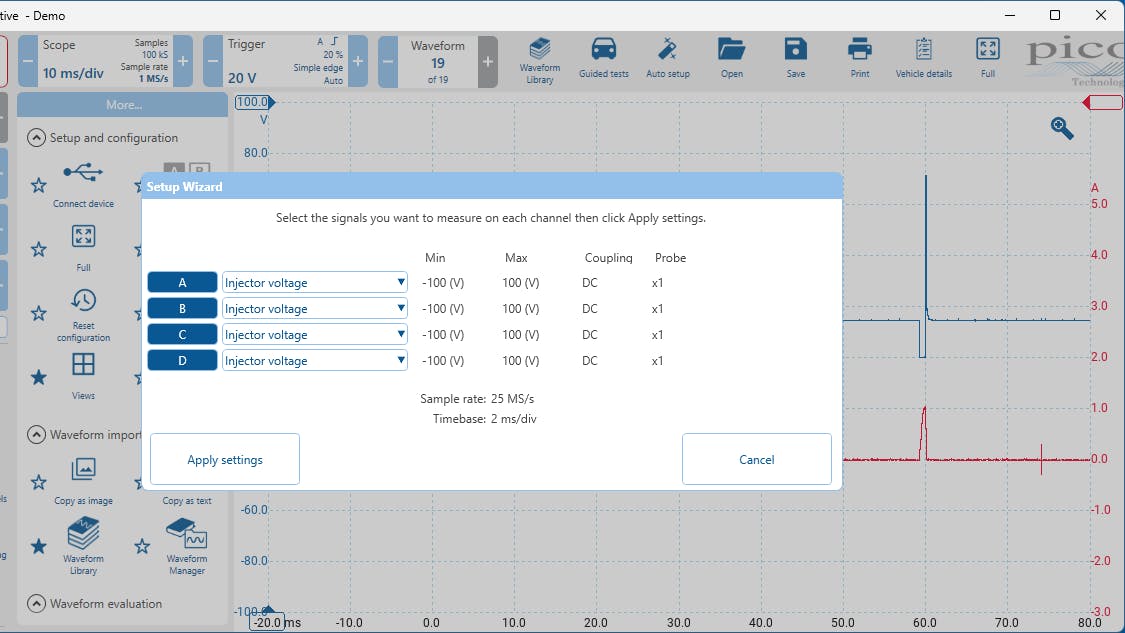Image resolution: width=1125 pixels, height=633 pixels.
Task: Toggle channel A button in Setup Wizard
Action: [x=182, y=283]
